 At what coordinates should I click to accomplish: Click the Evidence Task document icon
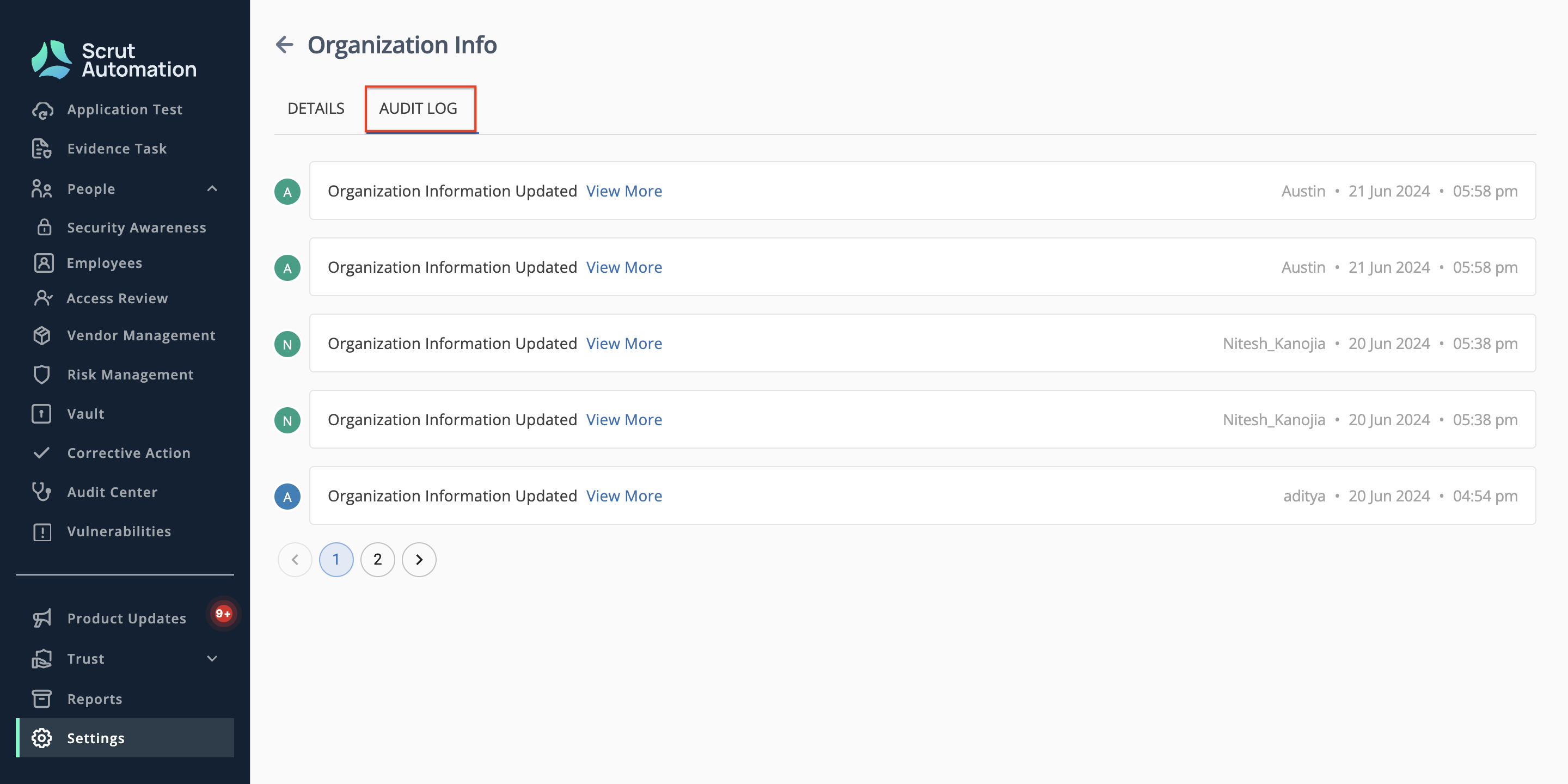42,149
